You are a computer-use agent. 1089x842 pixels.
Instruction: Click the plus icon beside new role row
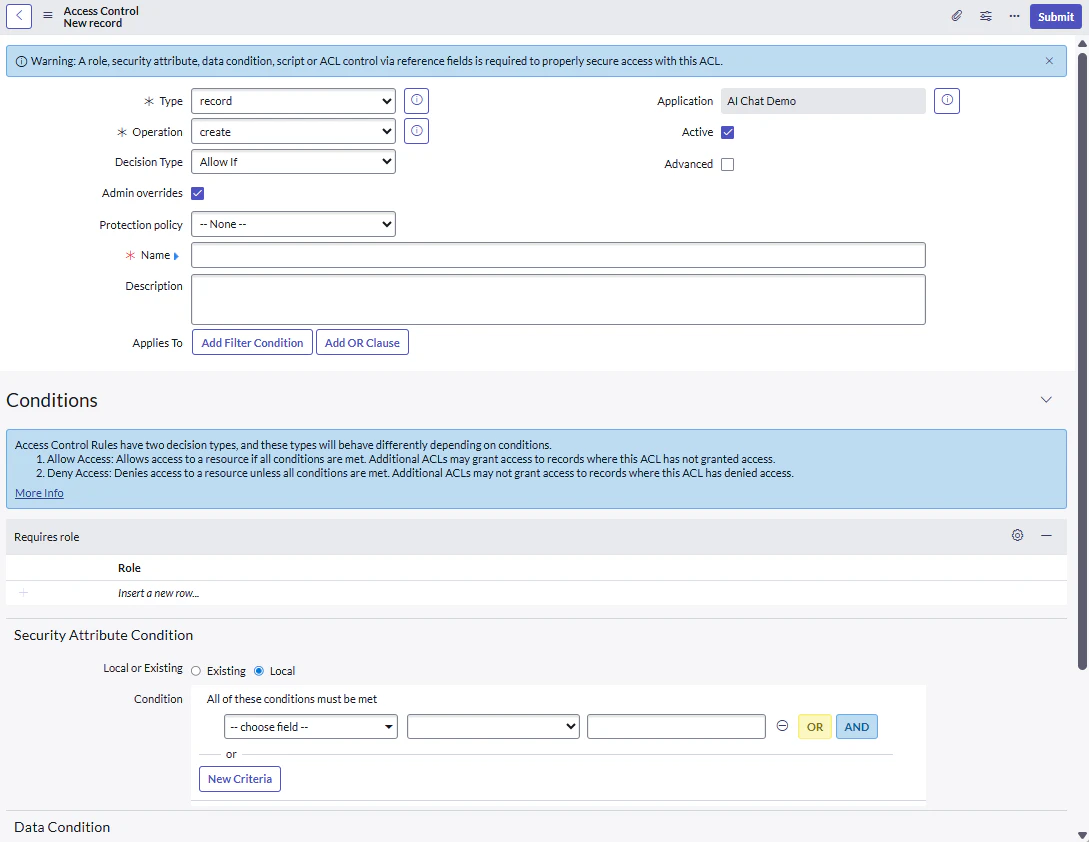click(x=24, y=593)
